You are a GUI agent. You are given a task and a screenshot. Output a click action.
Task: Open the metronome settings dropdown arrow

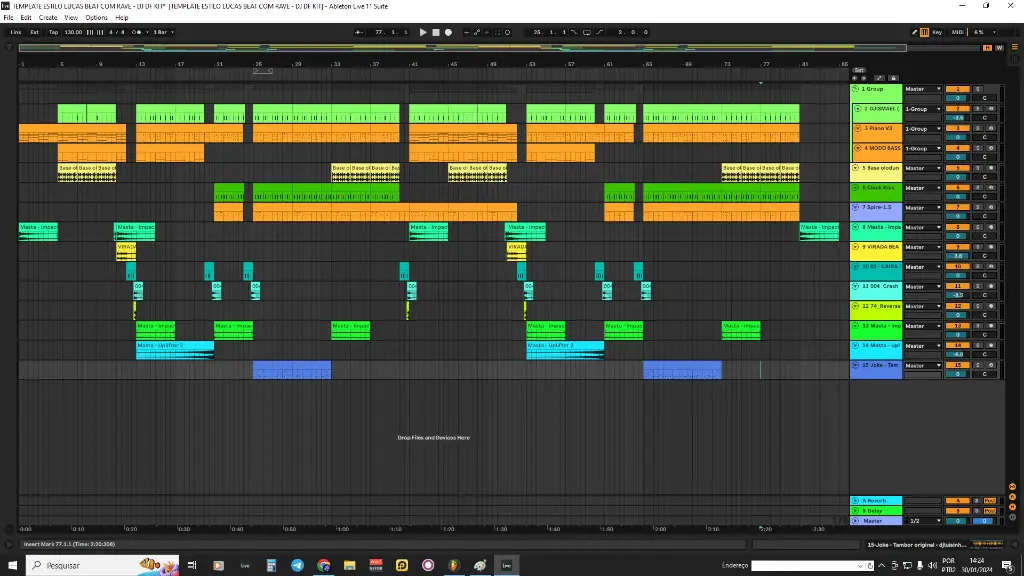point(147,32)
